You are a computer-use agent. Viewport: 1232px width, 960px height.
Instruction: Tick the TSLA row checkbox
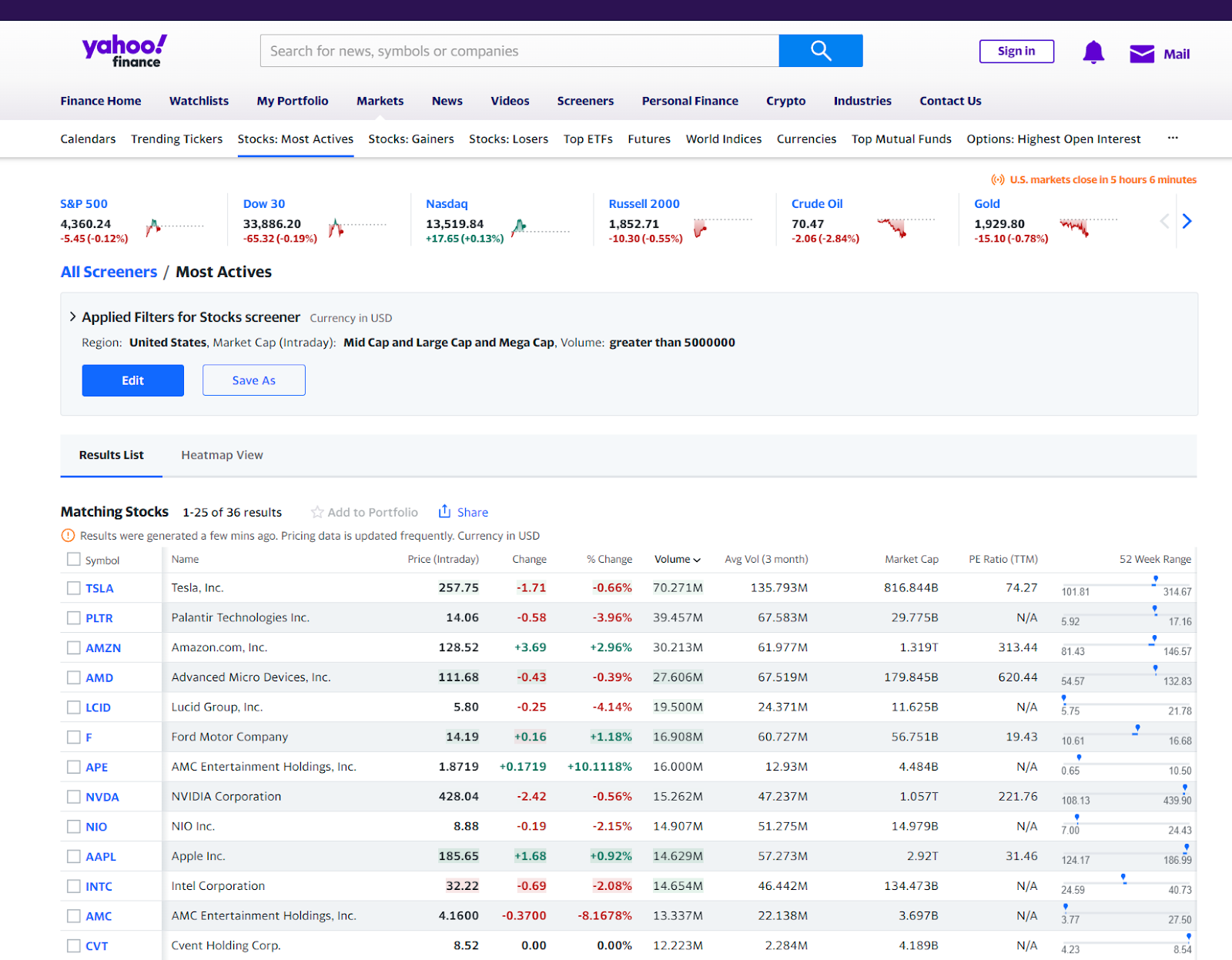pos(73,588)
